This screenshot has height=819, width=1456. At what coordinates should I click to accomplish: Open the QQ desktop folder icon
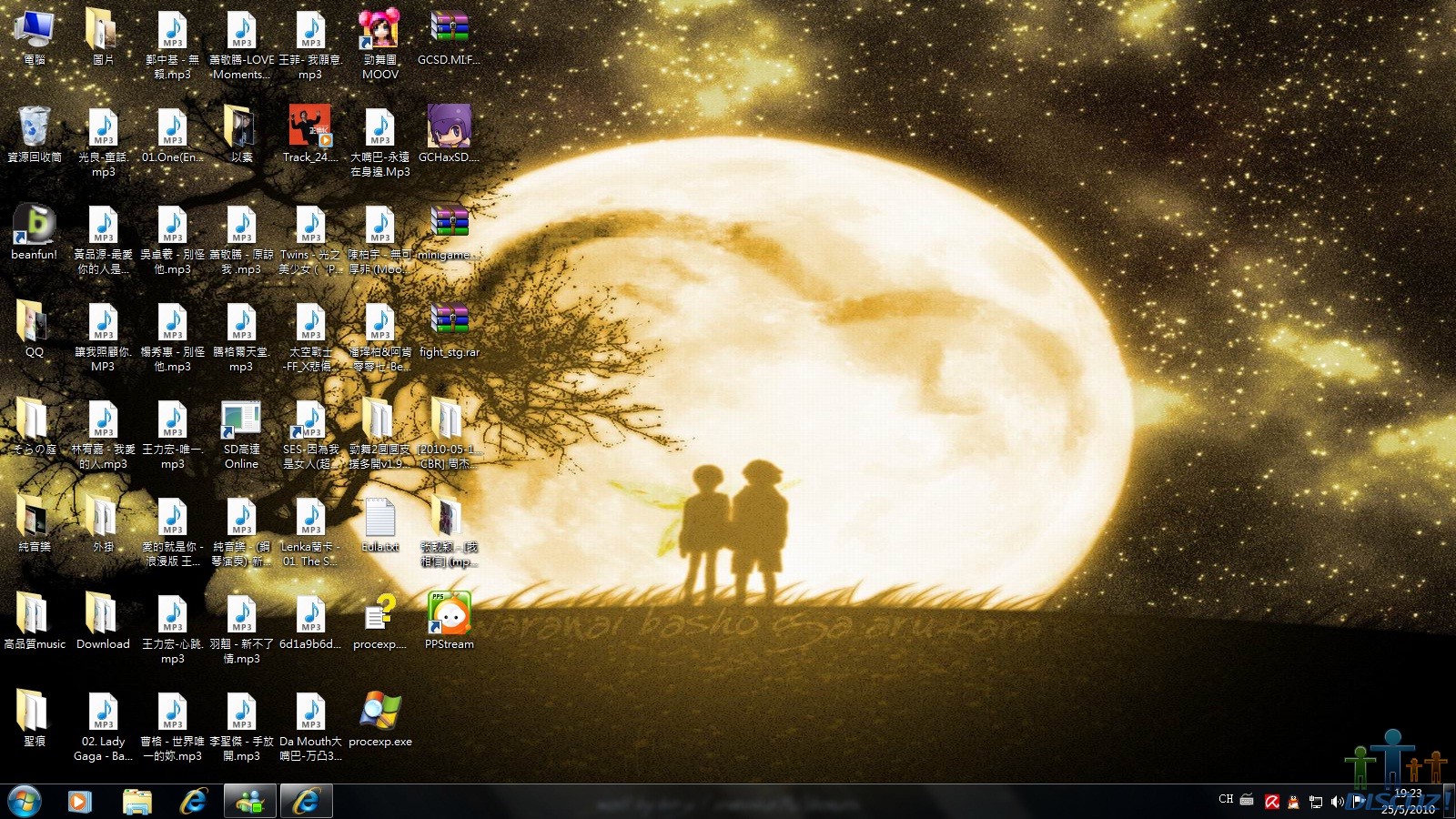[35, 330]
